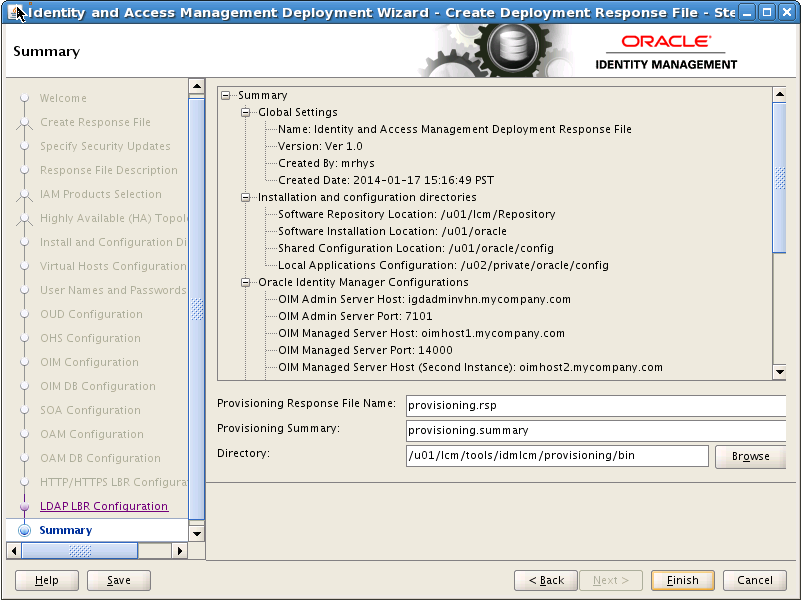Image resolution: width=803 pixels, height=602 pixels.
Task: Collapse the Summary root tree node
Action: tap(225, 95)
